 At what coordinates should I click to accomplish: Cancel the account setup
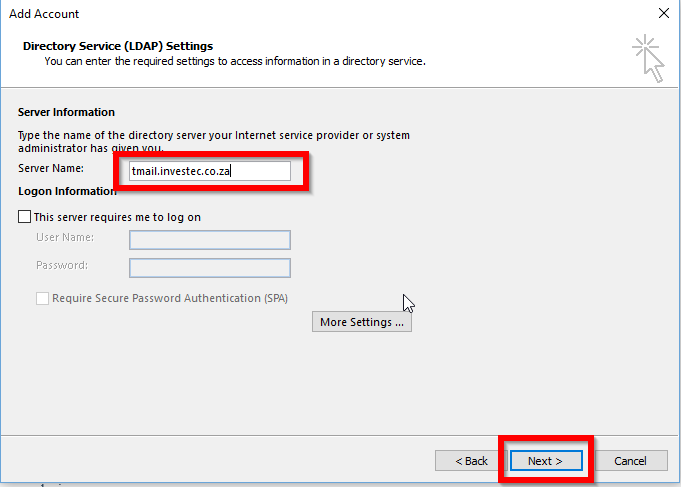[630, 461]
